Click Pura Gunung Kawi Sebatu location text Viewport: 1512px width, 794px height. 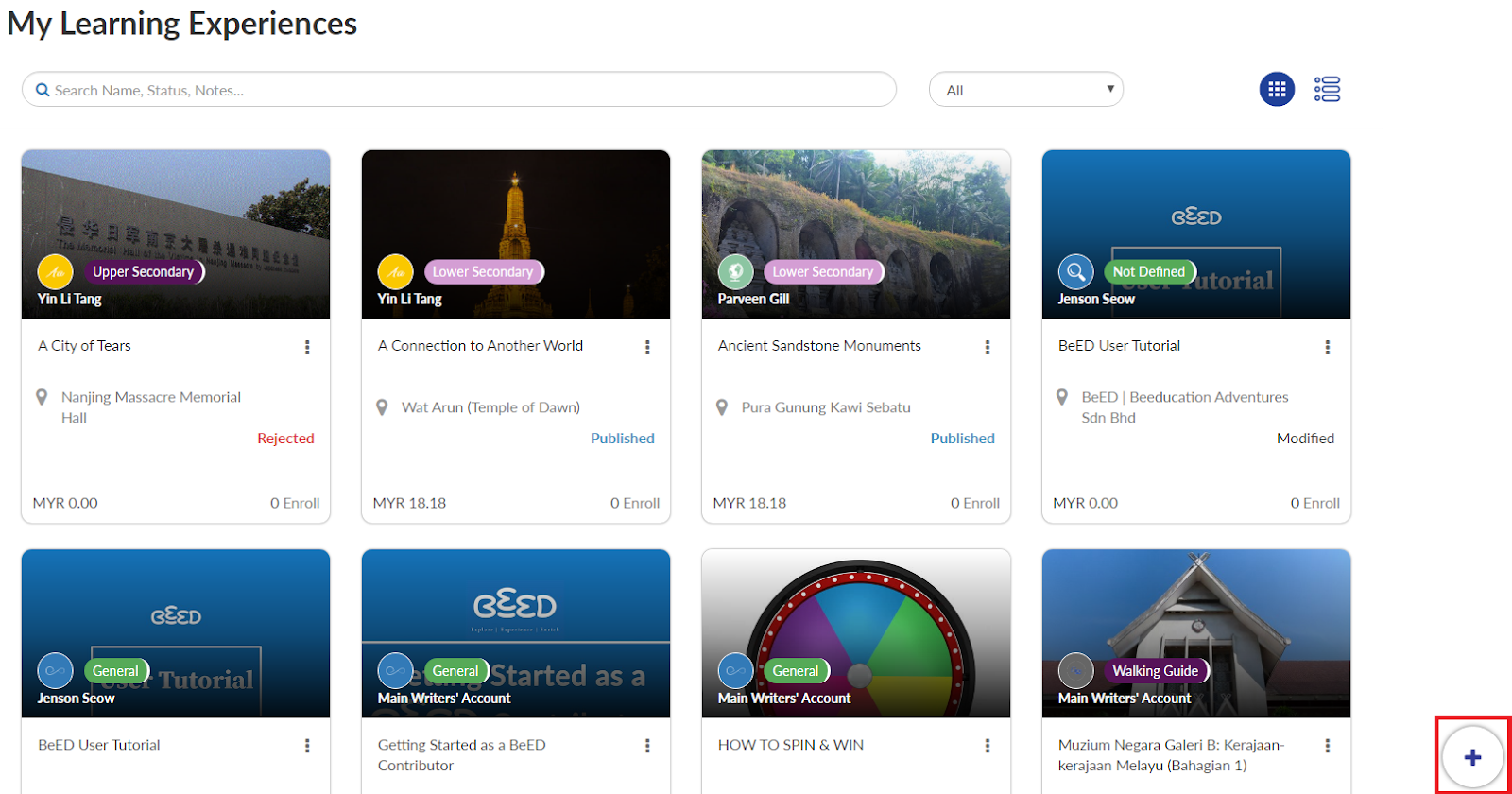click(826, 407)
